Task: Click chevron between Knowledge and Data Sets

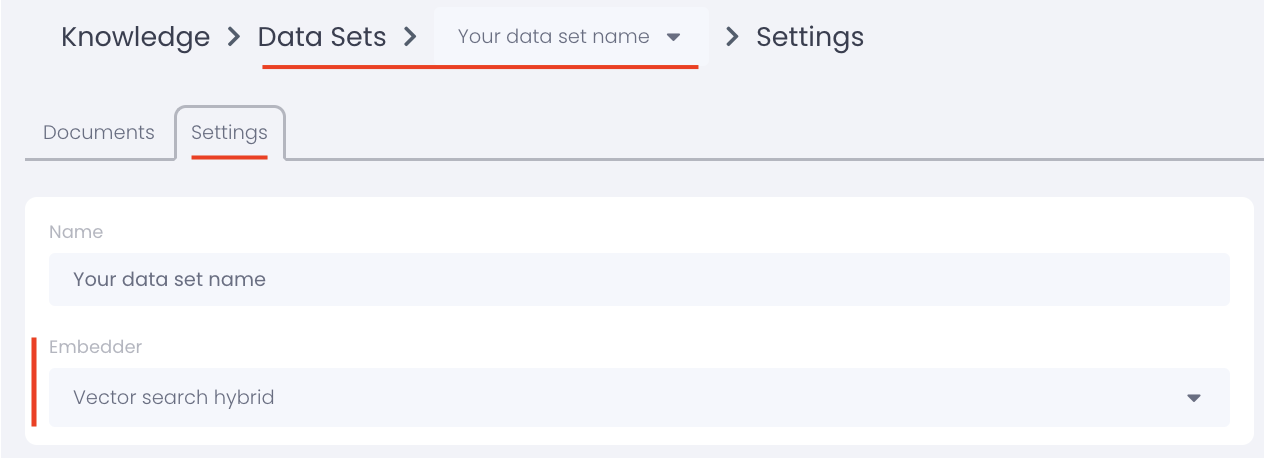Action: pos(234,37)
